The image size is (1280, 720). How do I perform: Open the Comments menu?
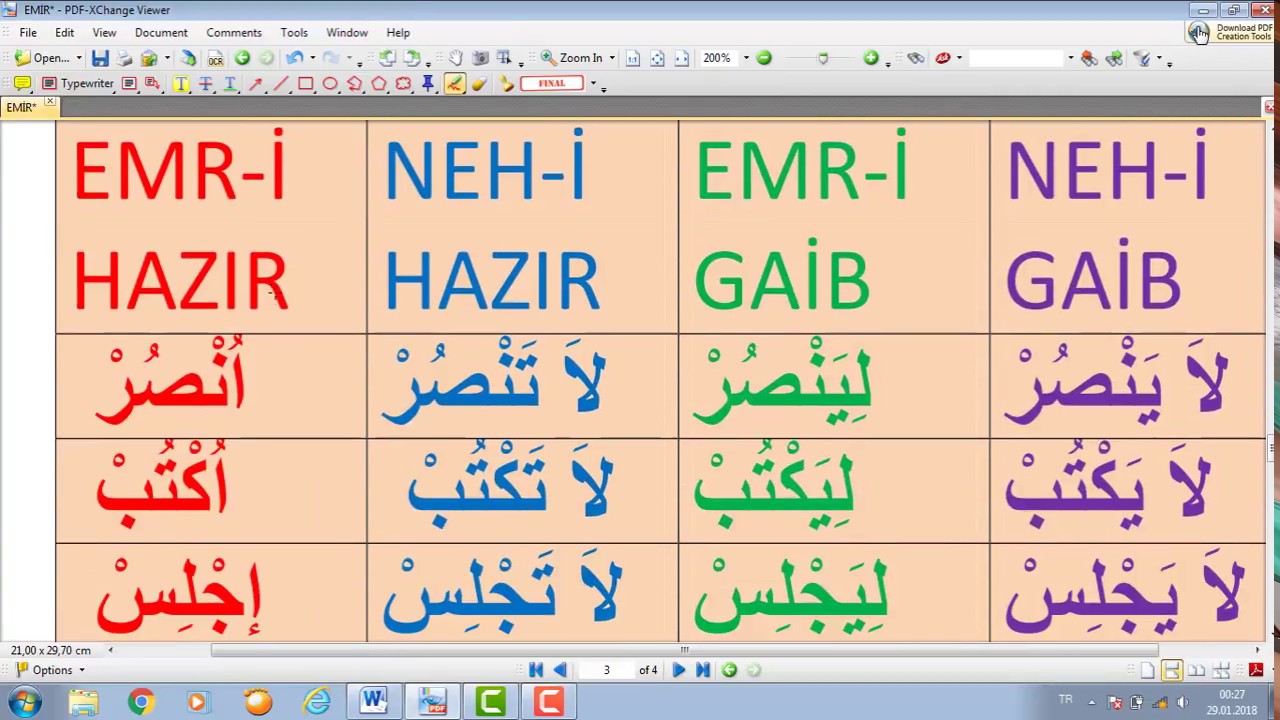point(234,32)
